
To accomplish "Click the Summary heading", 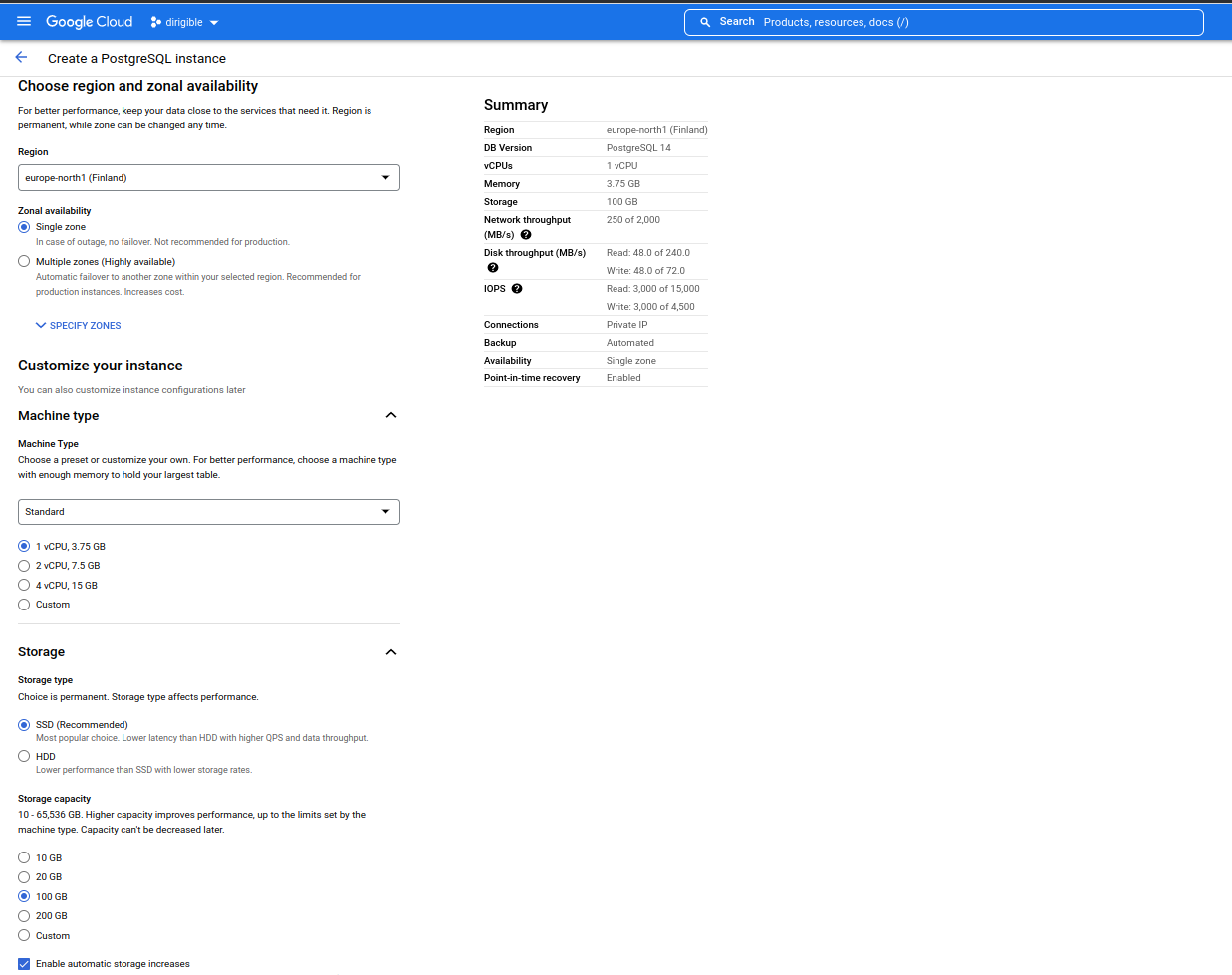I will click(516, 105).
